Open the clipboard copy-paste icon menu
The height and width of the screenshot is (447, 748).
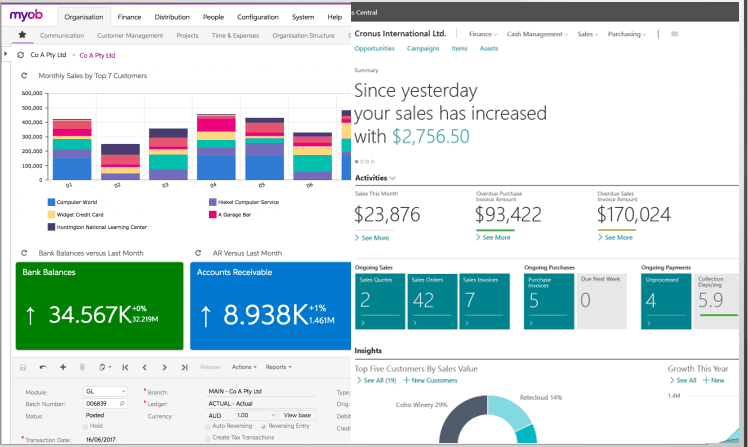point(104,367)
